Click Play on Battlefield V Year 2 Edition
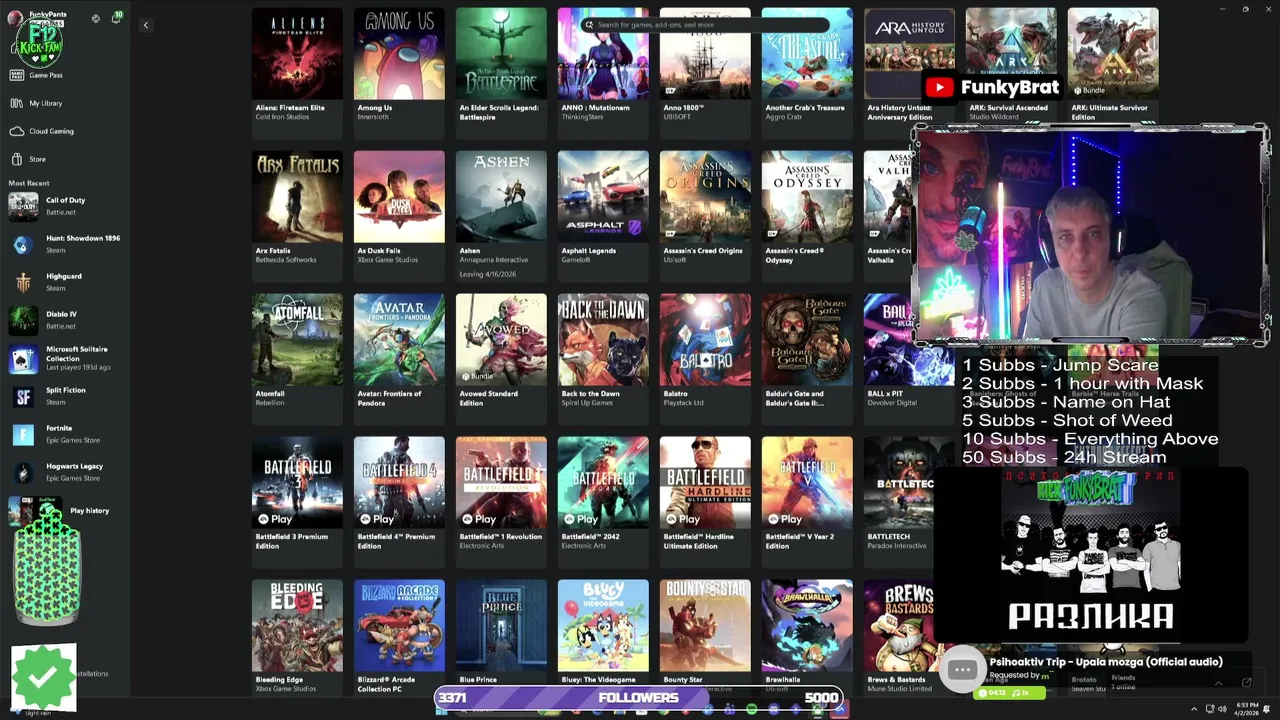The width and height of the screenshot is (1280, 720). click(785, 519)
